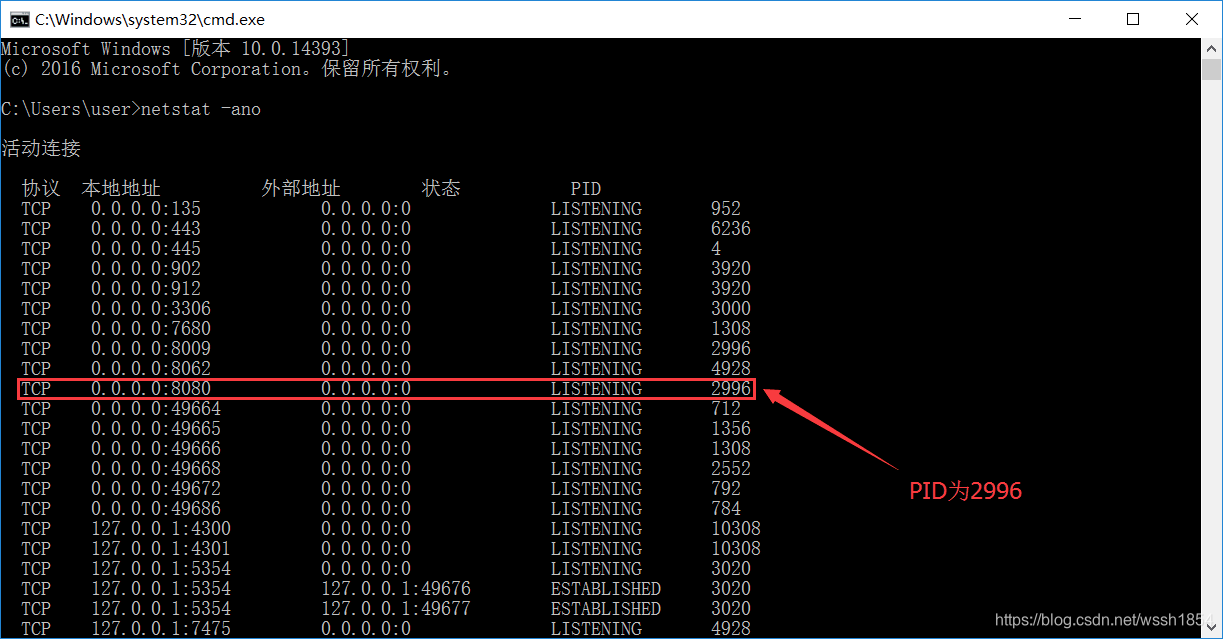The height and width of the screenshot is (639, 1223).
Task: Maximize the cmd.exe window
Action: (1133, 18)
